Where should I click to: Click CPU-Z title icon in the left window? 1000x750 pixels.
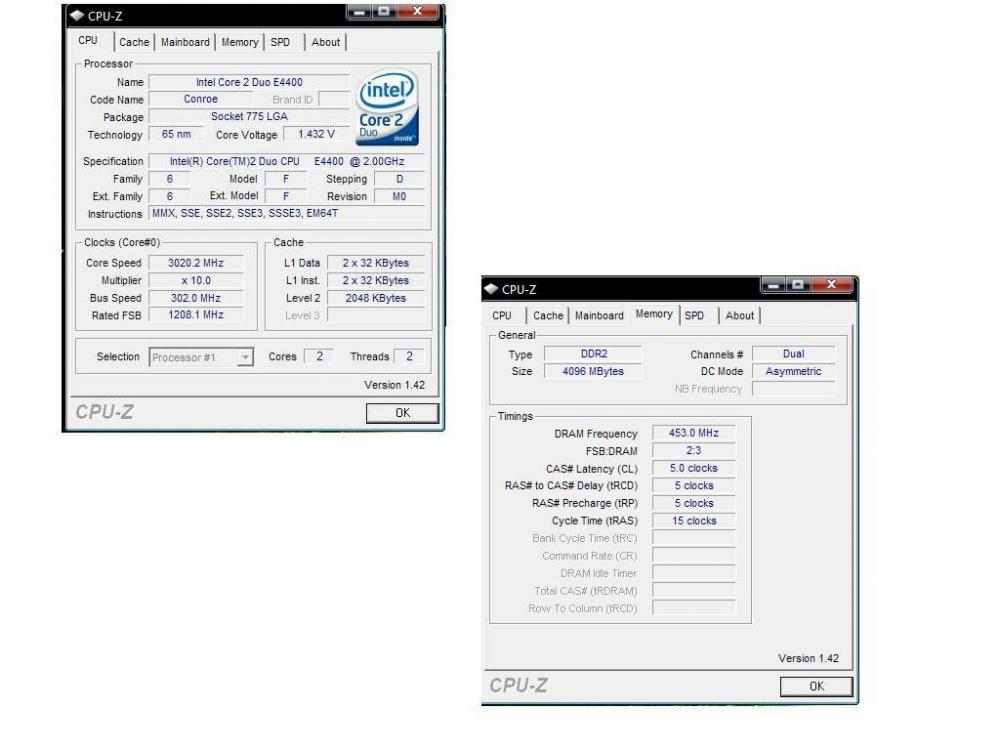pos(73,16)
